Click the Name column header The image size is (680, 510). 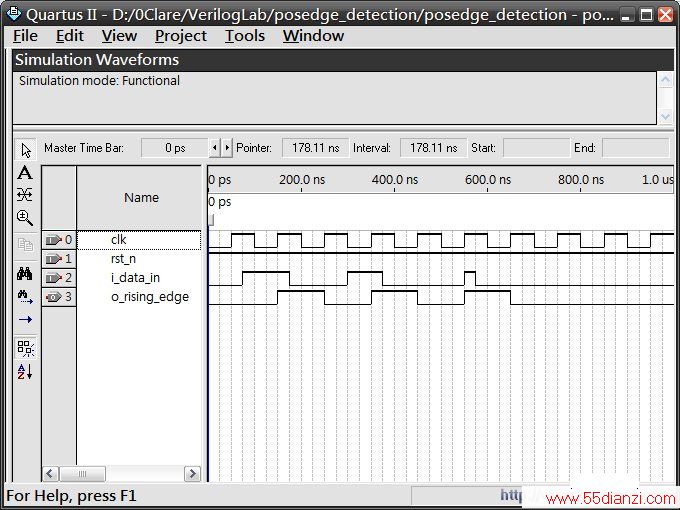pos(139,198)
